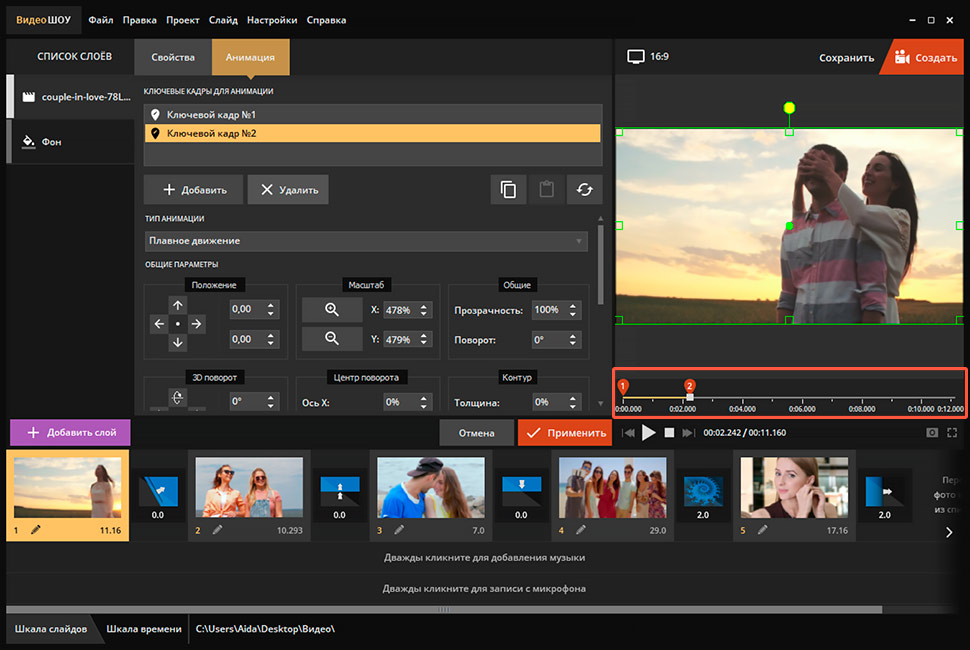Open the 16:9 aspect ratio selector
970x650 pixels.
coord(648,57)
